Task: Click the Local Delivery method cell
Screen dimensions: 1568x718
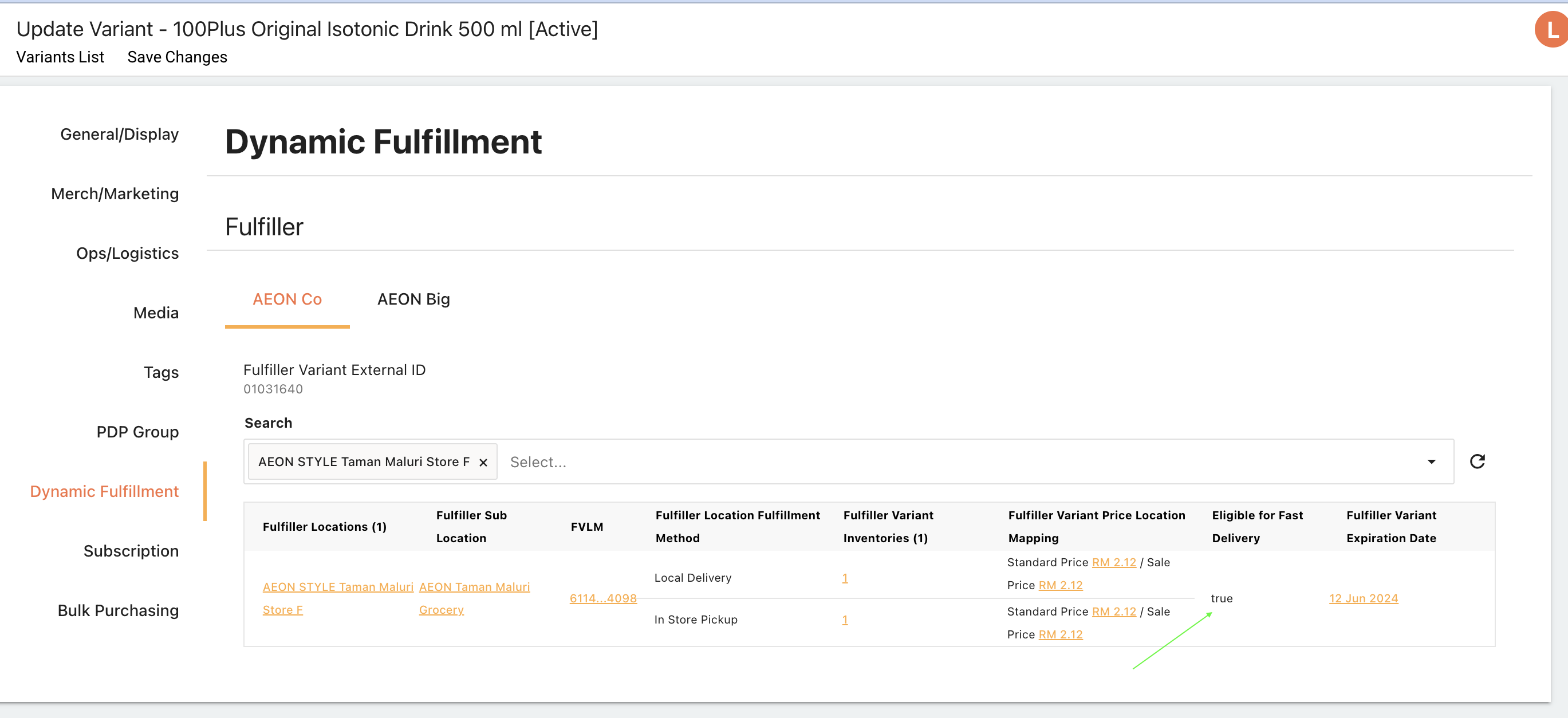Action: coord(693,578)
